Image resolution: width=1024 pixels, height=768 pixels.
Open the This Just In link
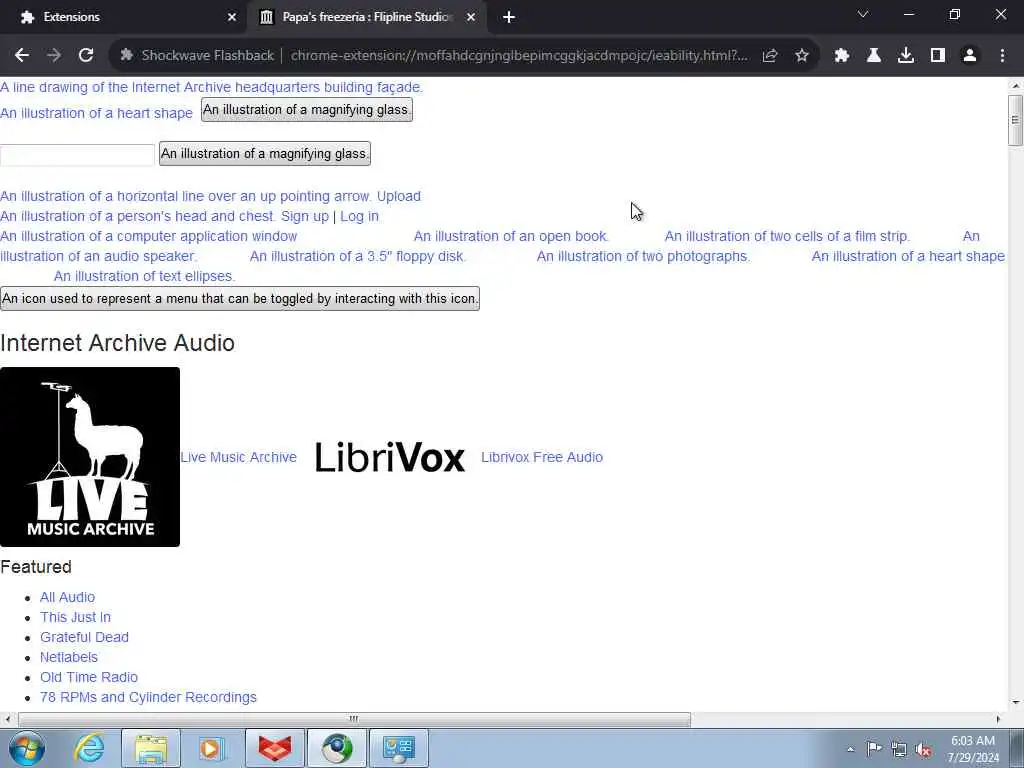pyautogui.click(x=75, y=617)
